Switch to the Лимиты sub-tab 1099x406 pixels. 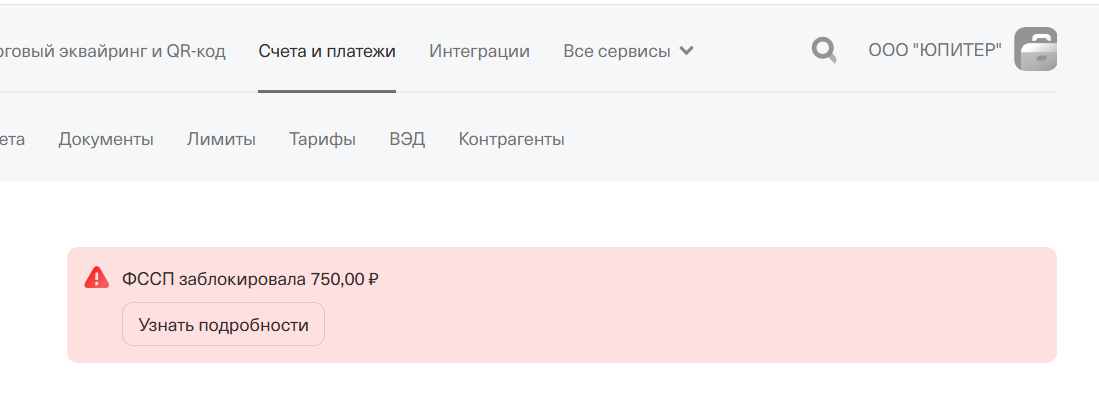click(x=221, y=139)
